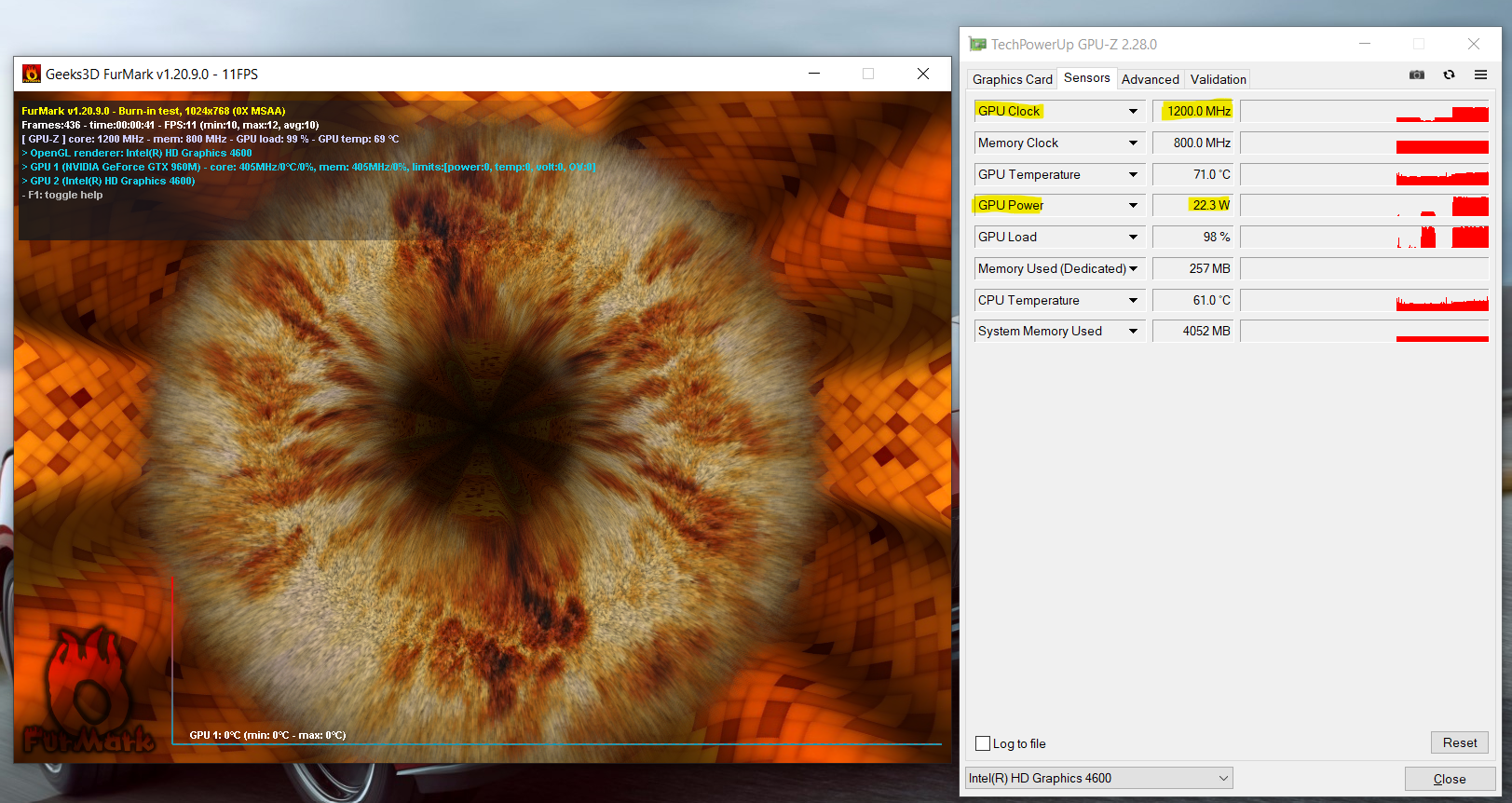Viewport: 1512px width, 803px height.
Task: Click the GPU Power value 22.3 W
Action: pos(1193,205)
